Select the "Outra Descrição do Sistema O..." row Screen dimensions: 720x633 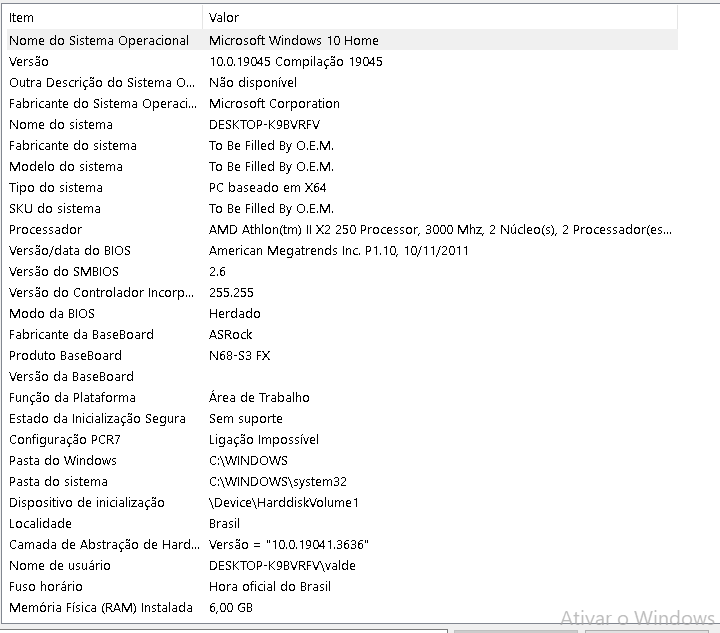point(342,83)
